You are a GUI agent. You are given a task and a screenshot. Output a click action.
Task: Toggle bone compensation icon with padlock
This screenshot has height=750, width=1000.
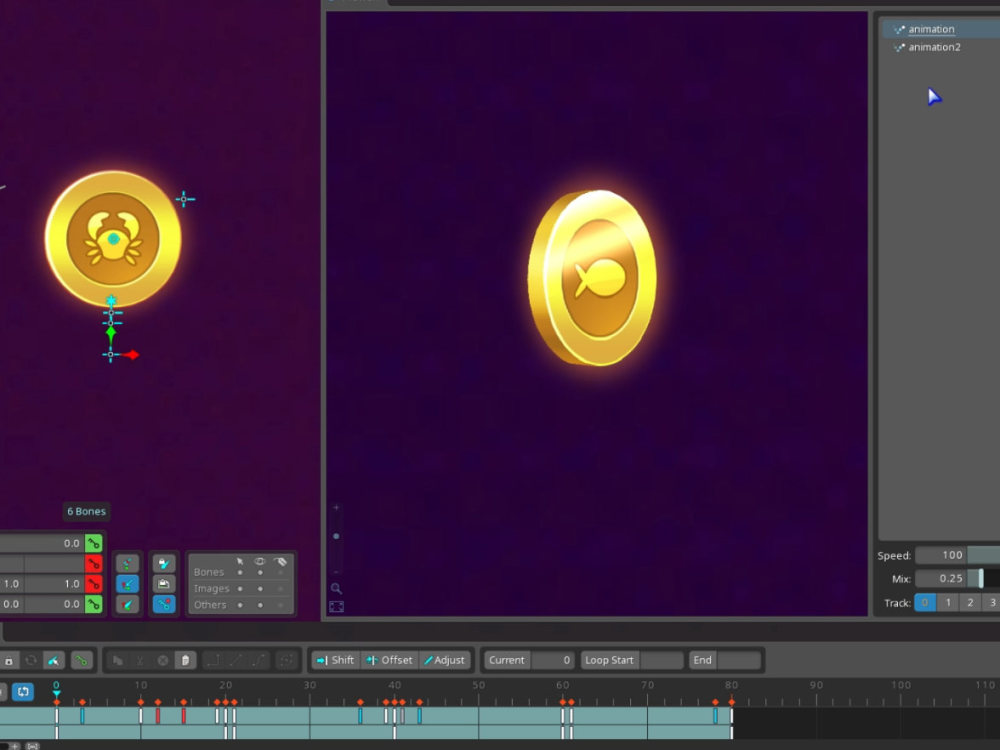(164, 564)
